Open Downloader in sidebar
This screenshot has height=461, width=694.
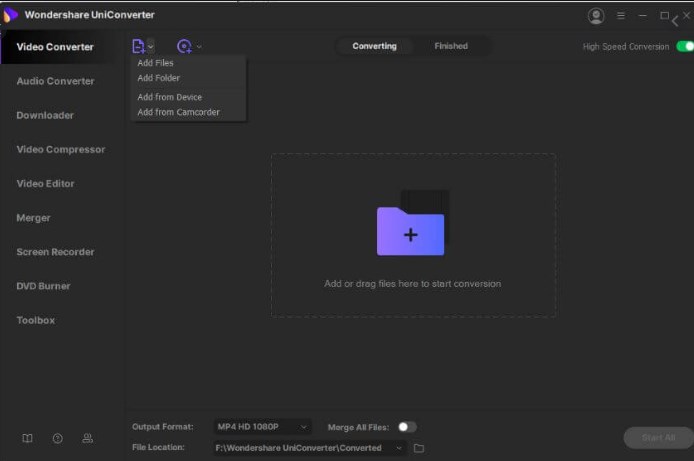tap(45, 115)
